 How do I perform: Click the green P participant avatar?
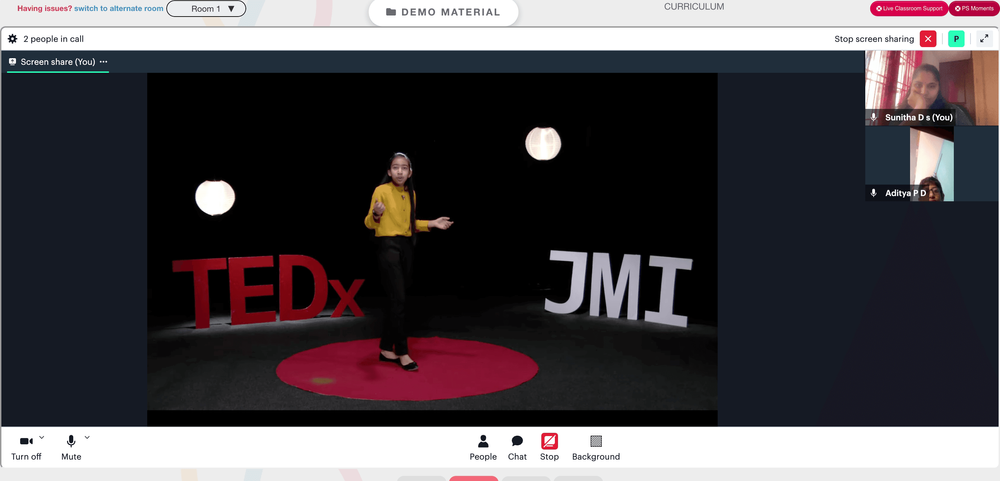(956, 39)
